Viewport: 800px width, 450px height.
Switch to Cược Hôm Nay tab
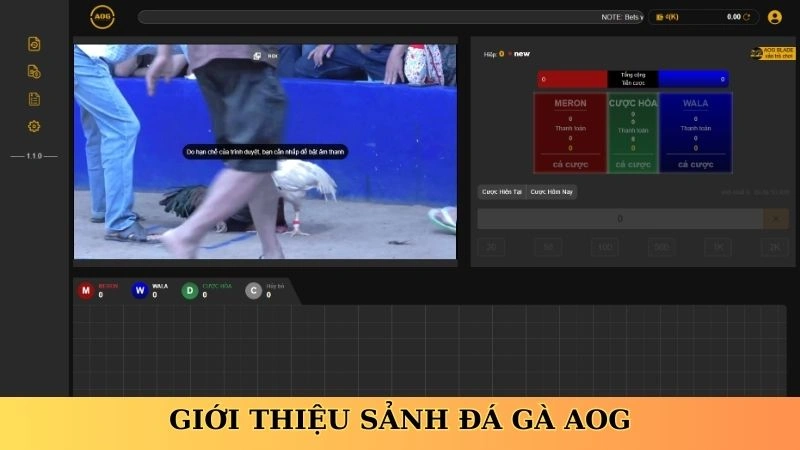pos(552,192)
